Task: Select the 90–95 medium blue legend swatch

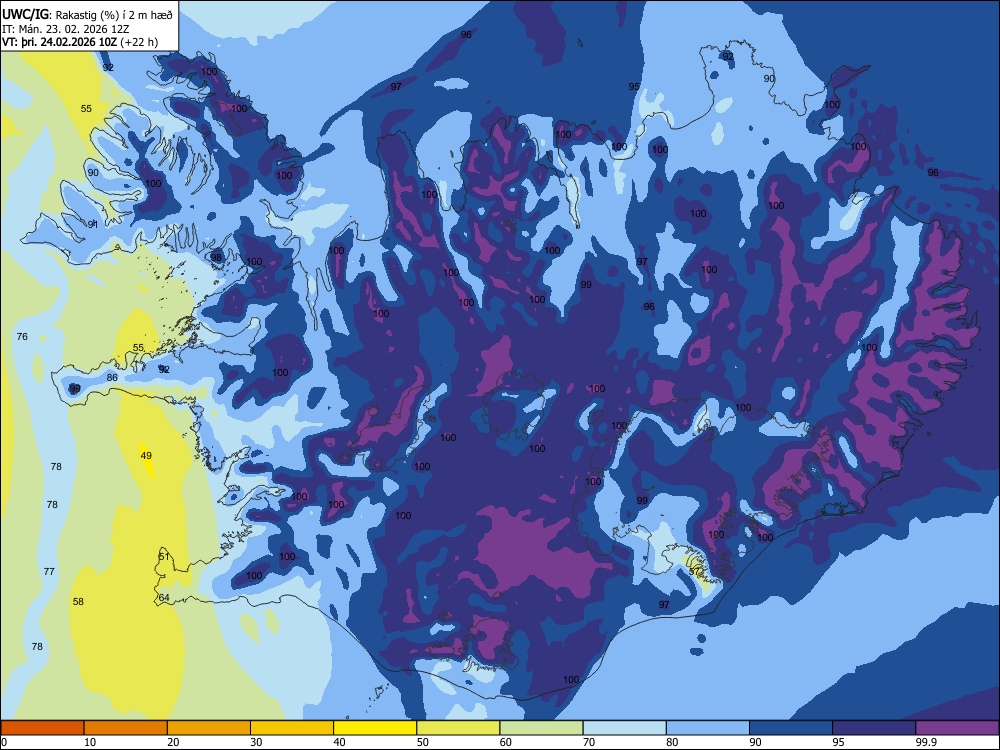Action: pyautogui.click(x=791, y=728)
